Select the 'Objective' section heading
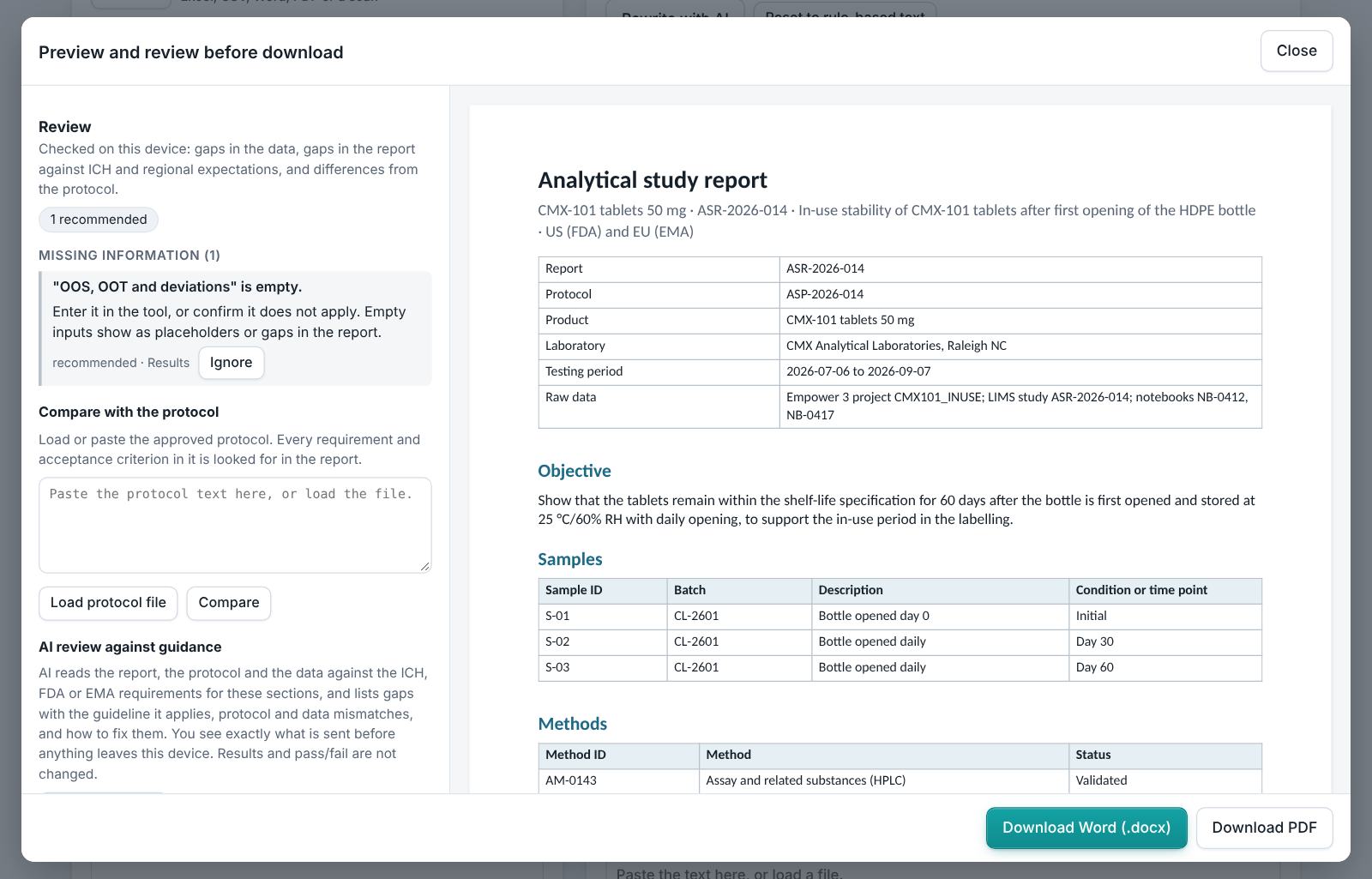Image resolution: width=1372 pixels, height=879 pixels. [x=575, y=471]
